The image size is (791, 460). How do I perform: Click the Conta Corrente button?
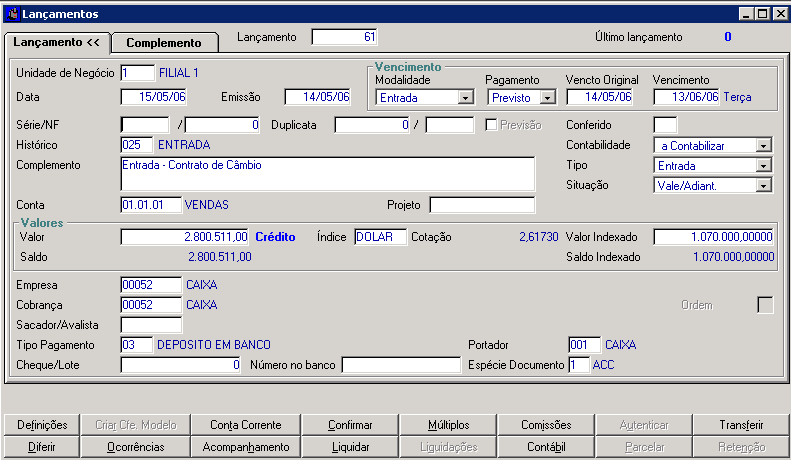click(246, 425)
